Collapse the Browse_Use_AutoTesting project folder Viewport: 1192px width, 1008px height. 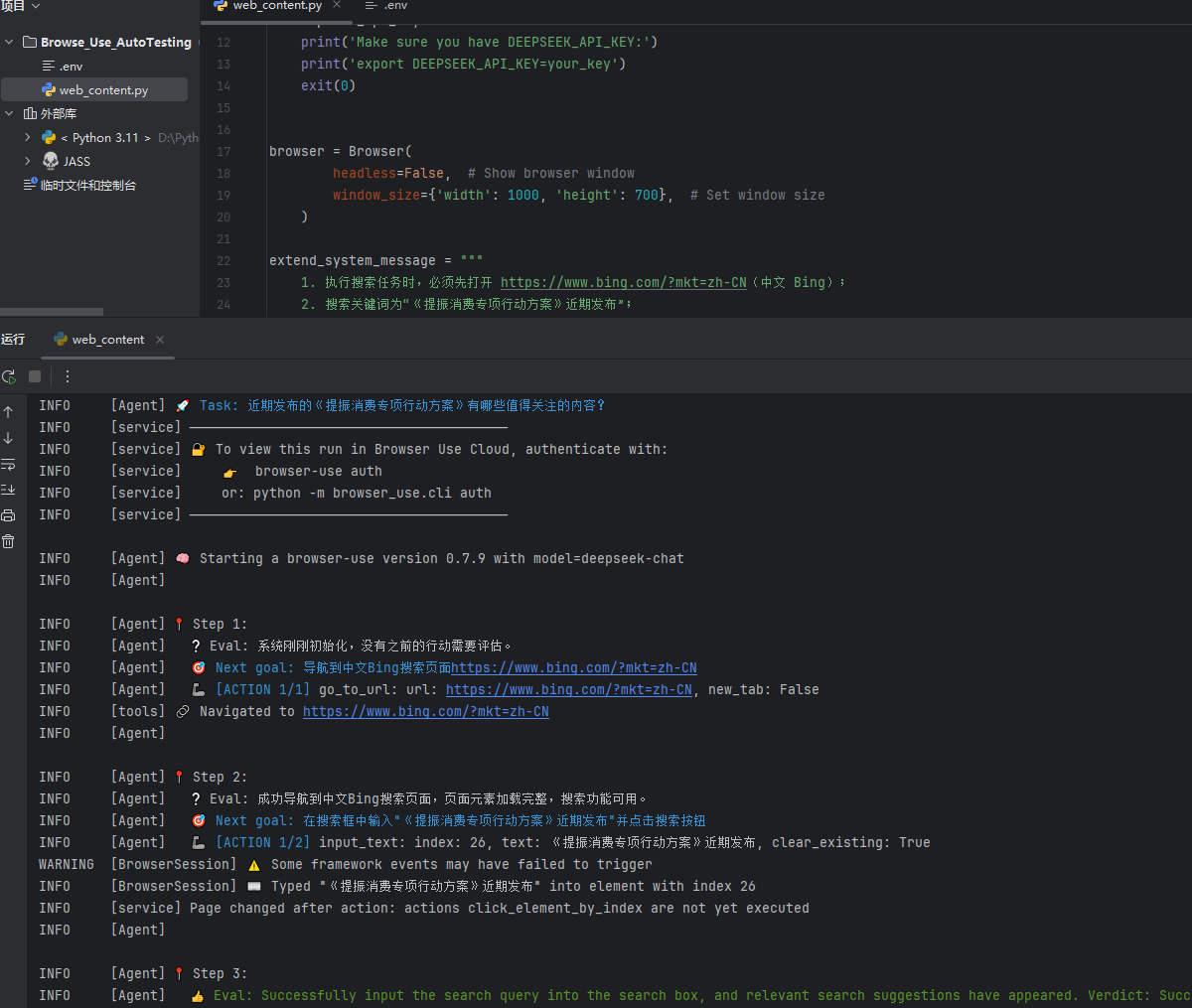point(9,43)
